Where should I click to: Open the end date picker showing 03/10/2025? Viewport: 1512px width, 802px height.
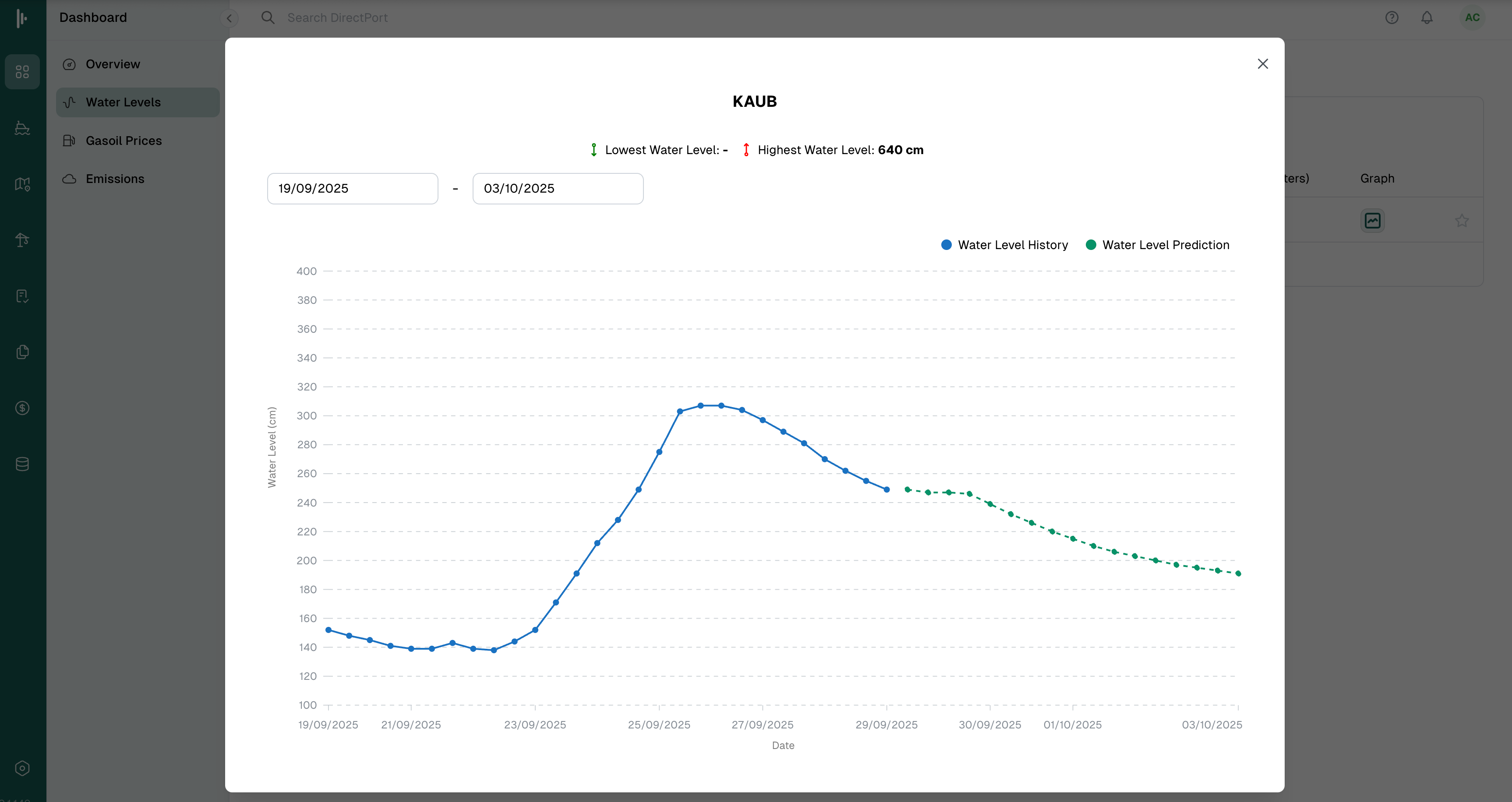[558, 188]
